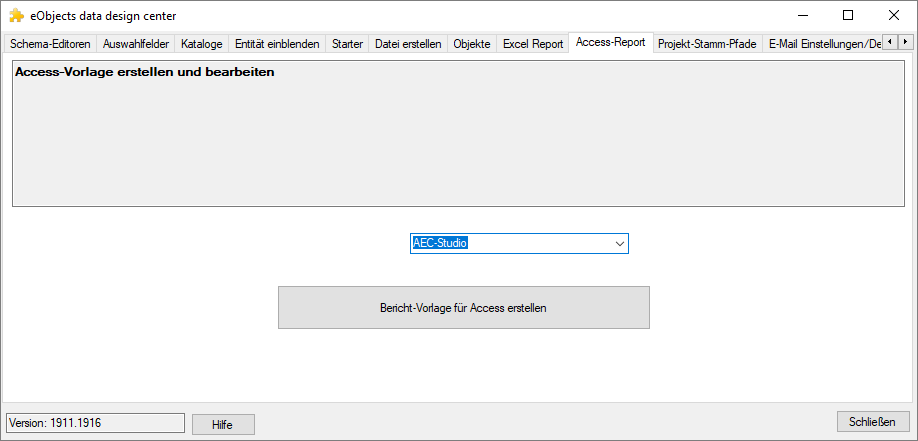Go to the Entität einblenden tab
Image resolution: width=918 pixels, height=441 pixels.
pyautogui.click(x=277, y=44)
